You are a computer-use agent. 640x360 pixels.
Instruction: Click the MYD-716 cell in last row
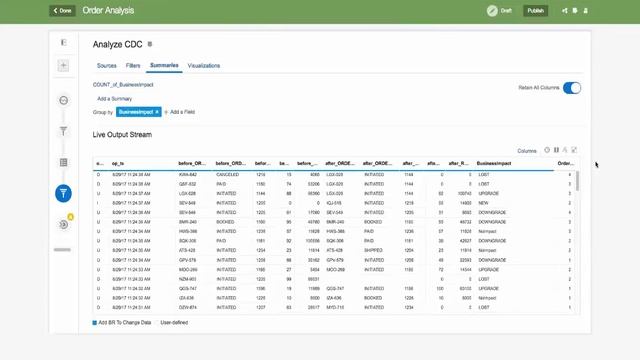point(335,307)
